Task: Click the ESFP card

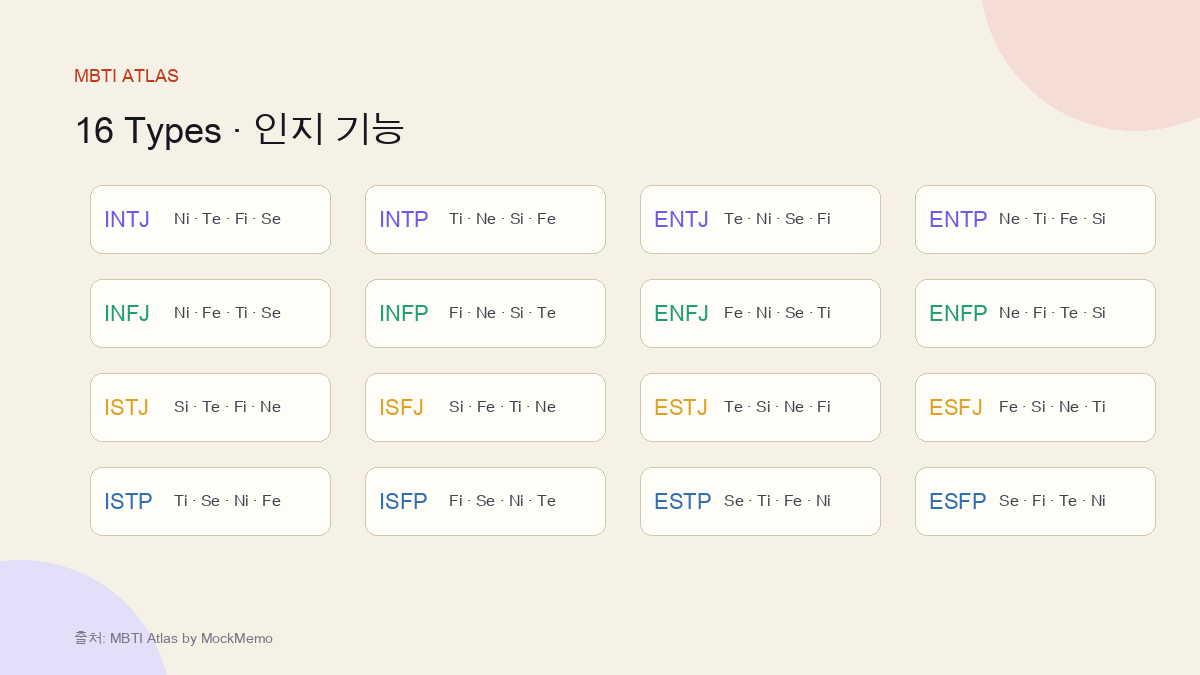Action: tap(1035, 501)
